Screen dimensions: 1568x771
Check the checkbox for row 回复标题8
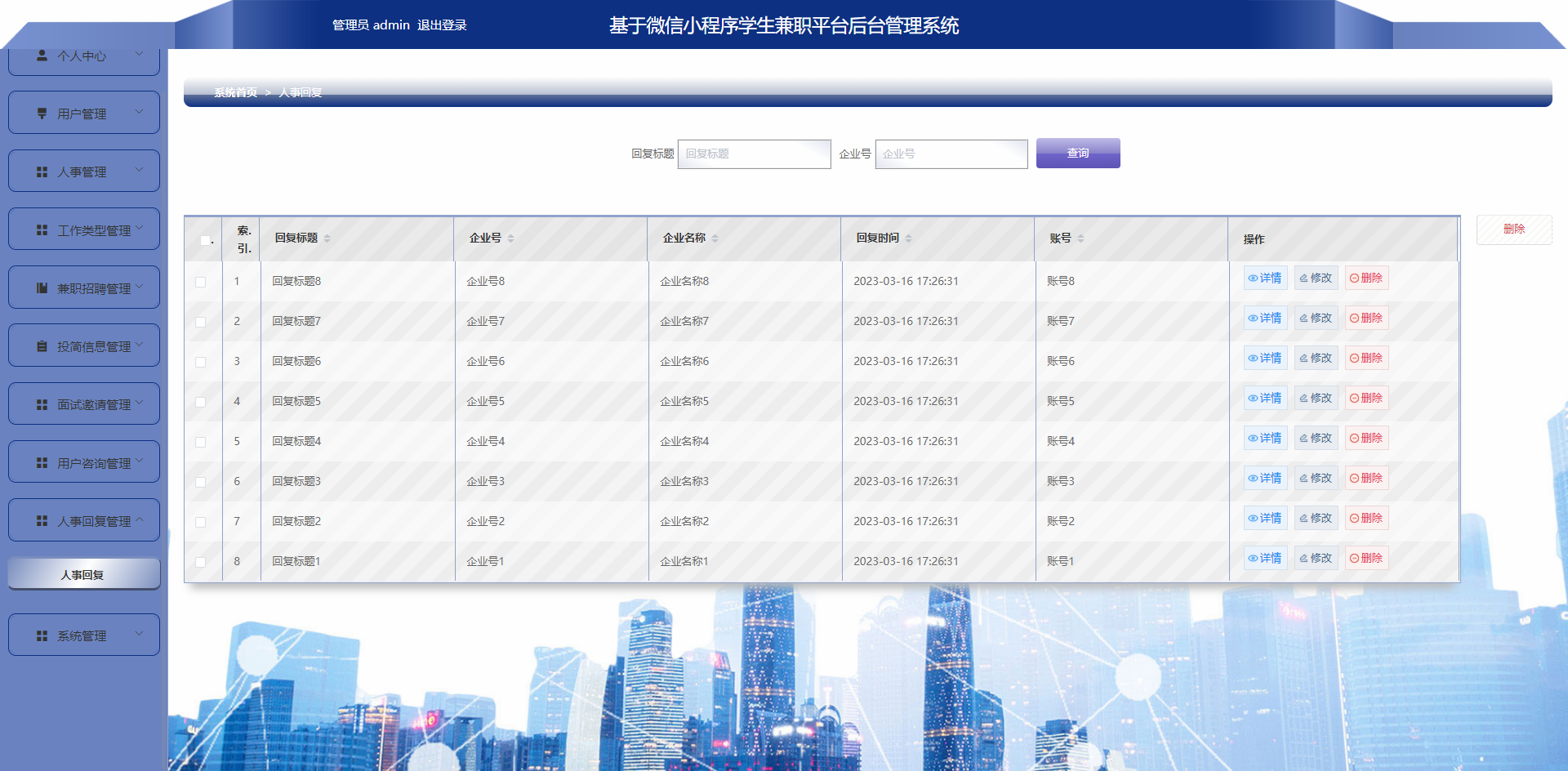tap(200, 282)
